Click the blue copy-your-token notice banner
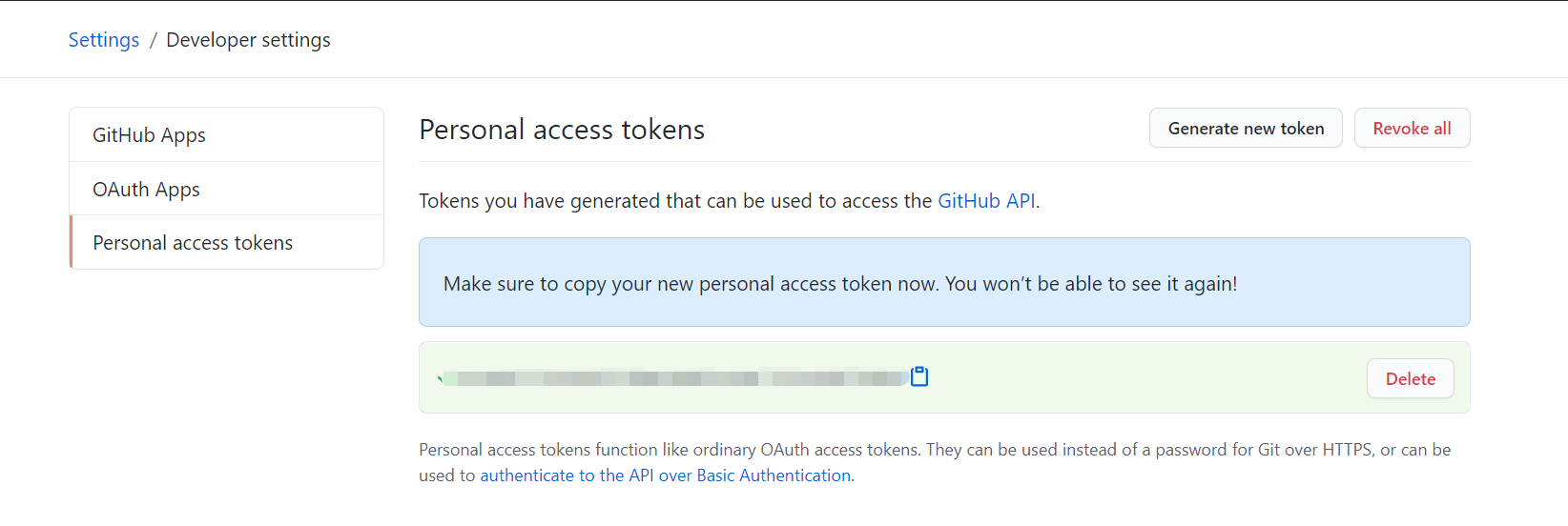Image resolution: width=1568 pixels, height=526 pixels. tap(944, 282)
